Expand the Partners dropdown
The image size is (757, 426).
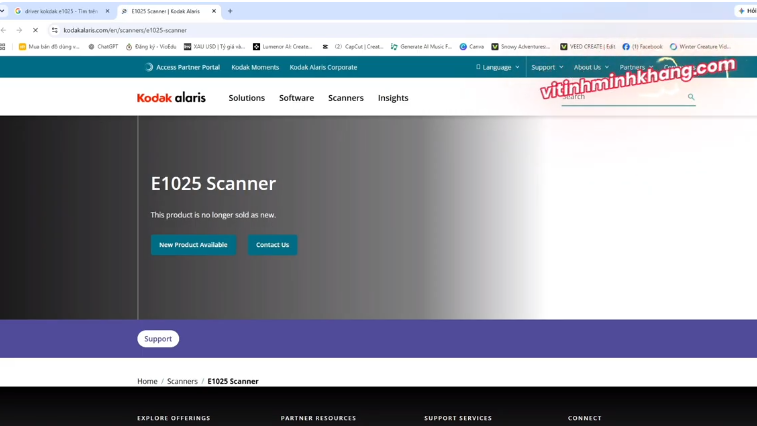(636, 67)
